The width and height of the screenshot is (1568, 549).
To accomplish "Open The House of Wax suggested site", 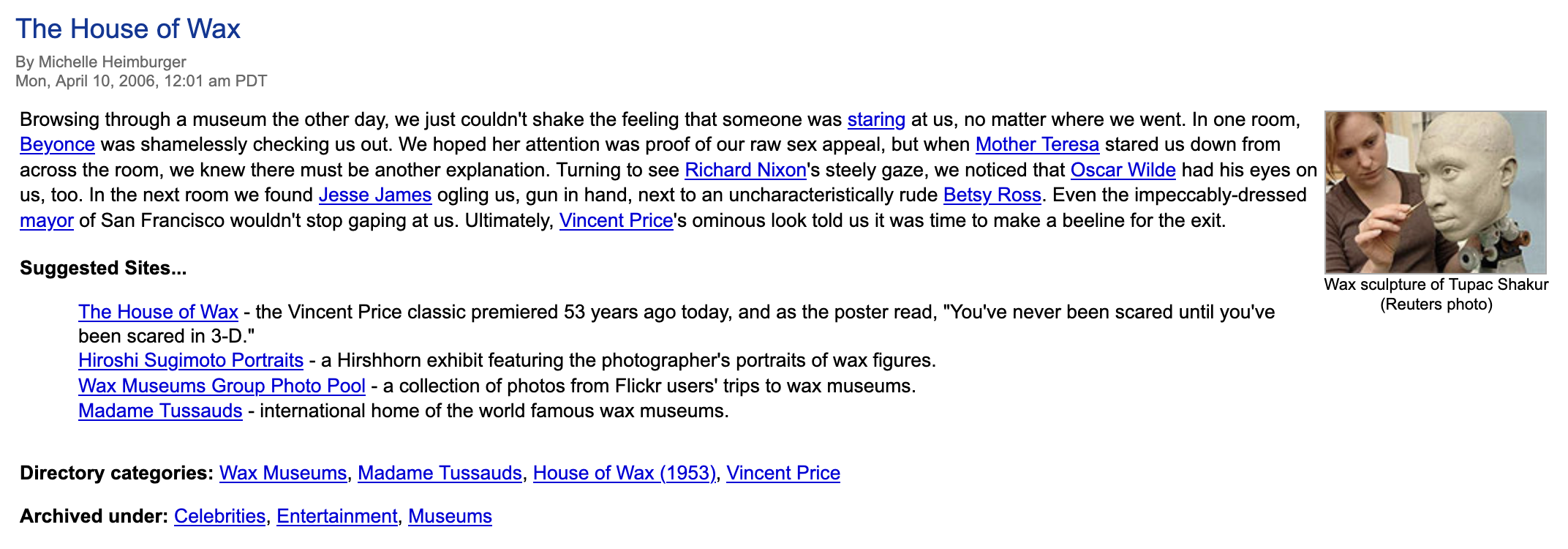I will pyautogui.click(x=158, y=312).
